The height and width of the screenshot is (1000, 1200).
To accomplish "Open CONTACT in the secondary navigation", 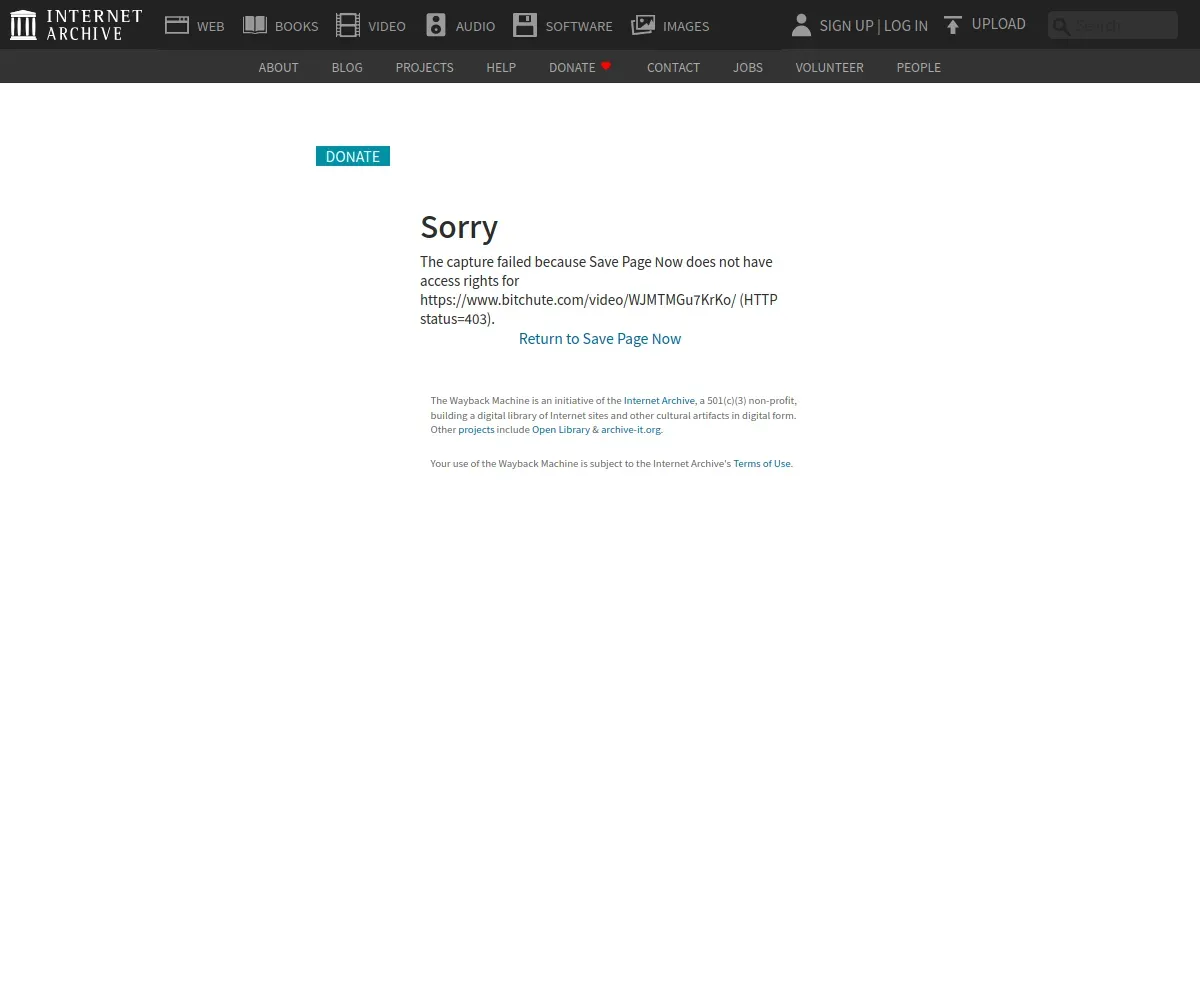I will pyautogui.click(x=673, y=67).
